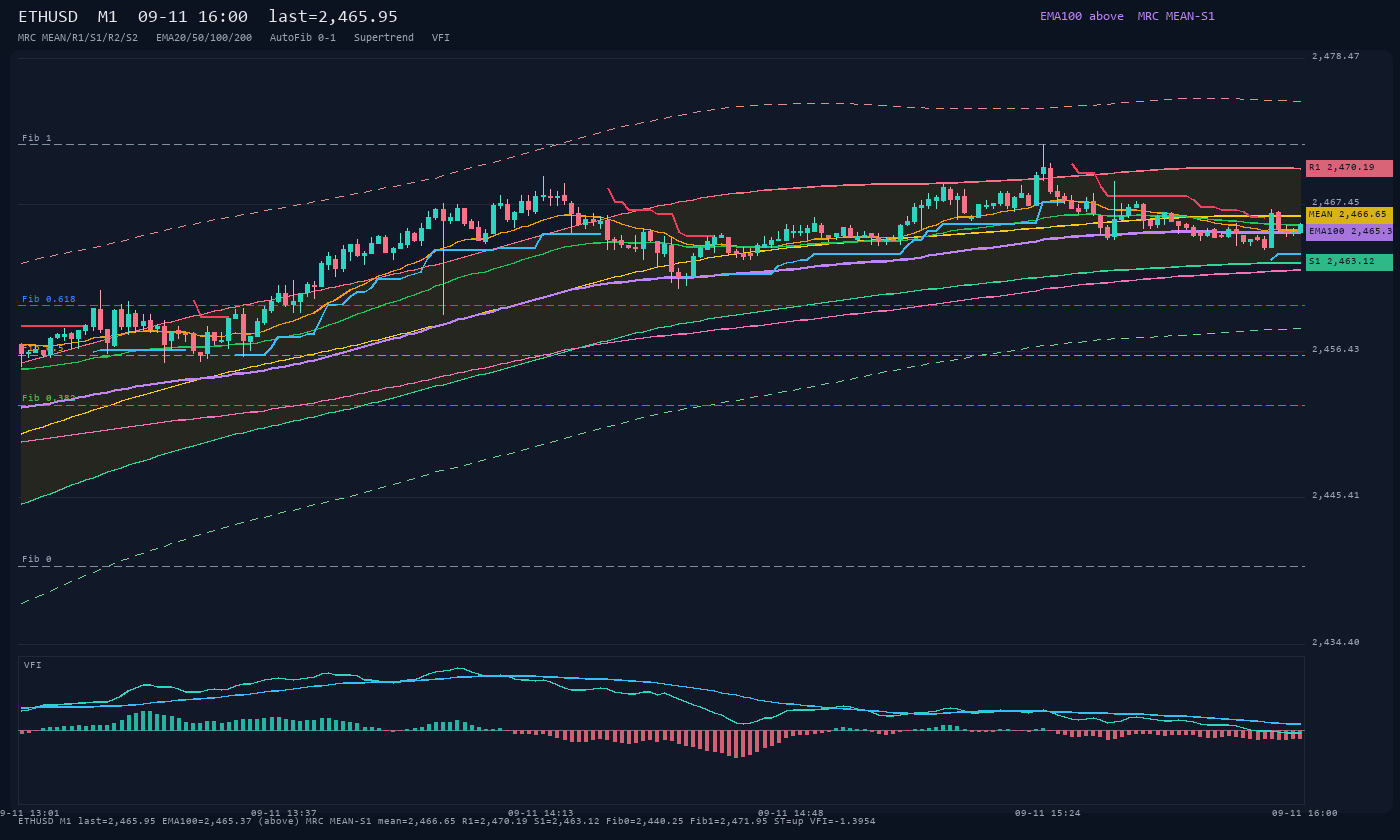Image resolution: width=1400 pixels, height=840 pixels.
Task: Click the VFI legend label in header
Action: 441,37
